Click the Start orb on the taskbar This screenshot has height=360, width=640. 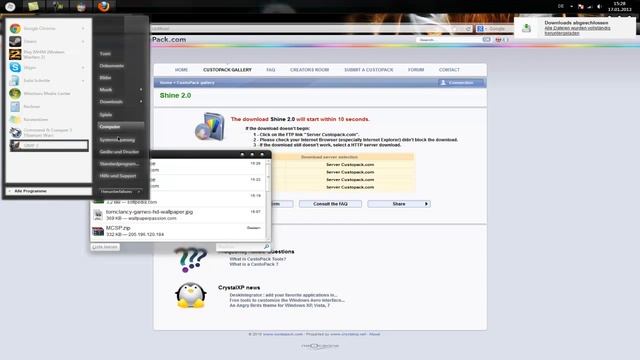10,6
